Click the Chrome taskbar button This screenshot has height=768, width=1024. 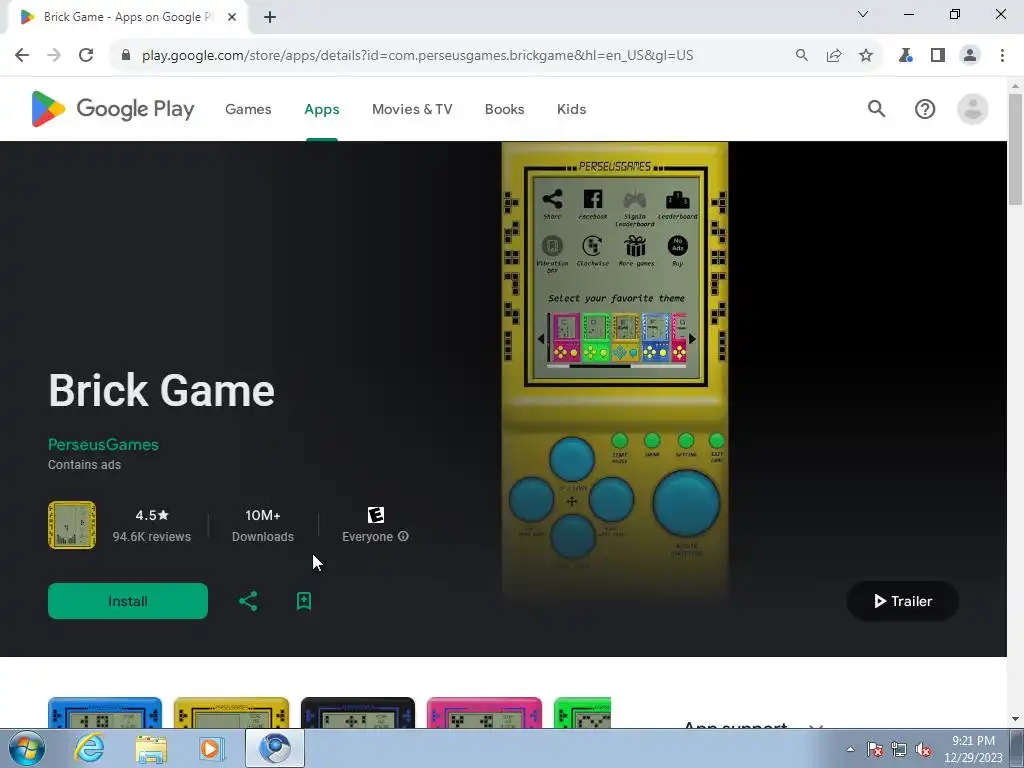275,748
